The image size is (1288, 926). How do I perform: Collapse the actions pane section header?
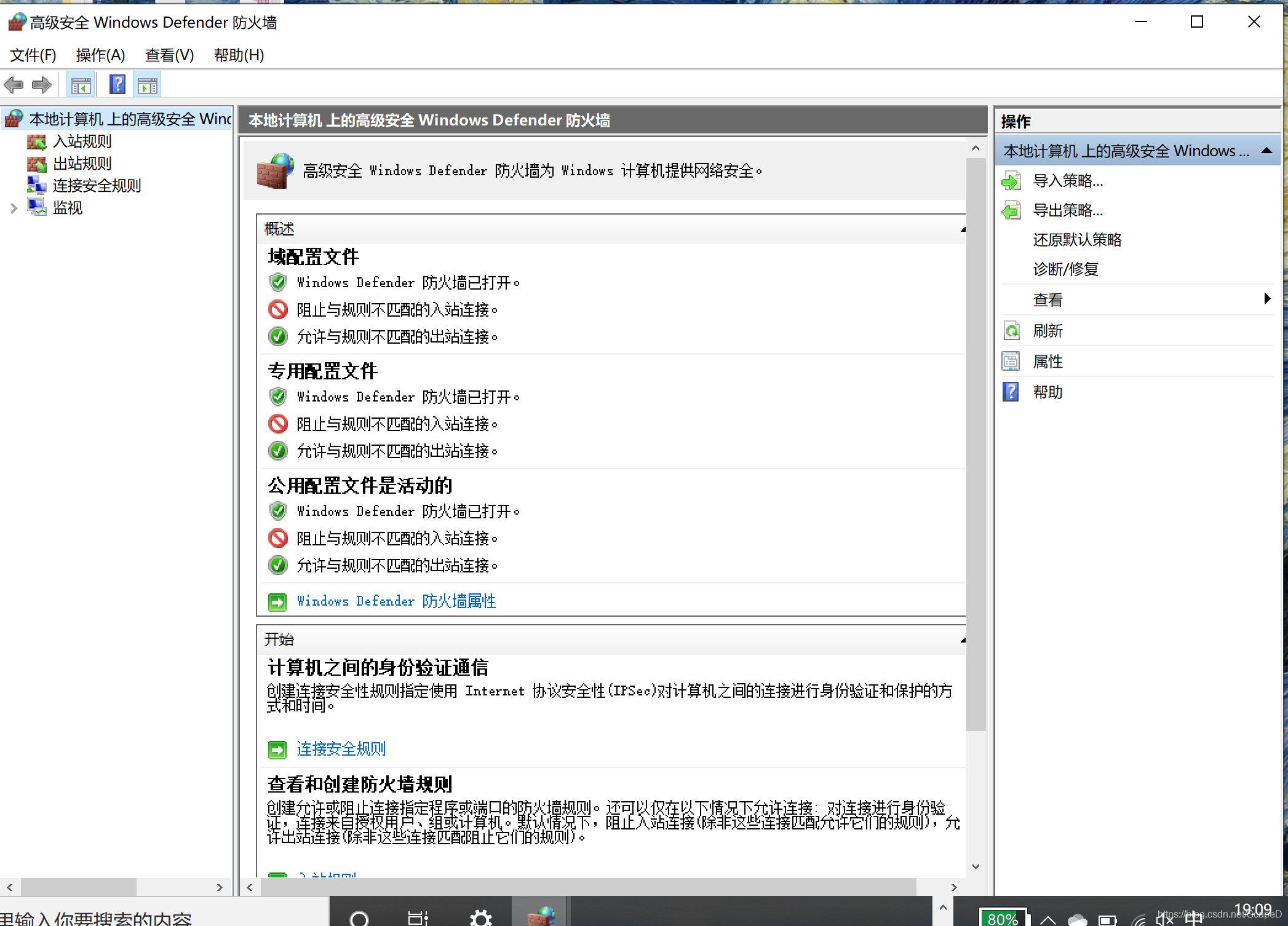point(1266,151)
